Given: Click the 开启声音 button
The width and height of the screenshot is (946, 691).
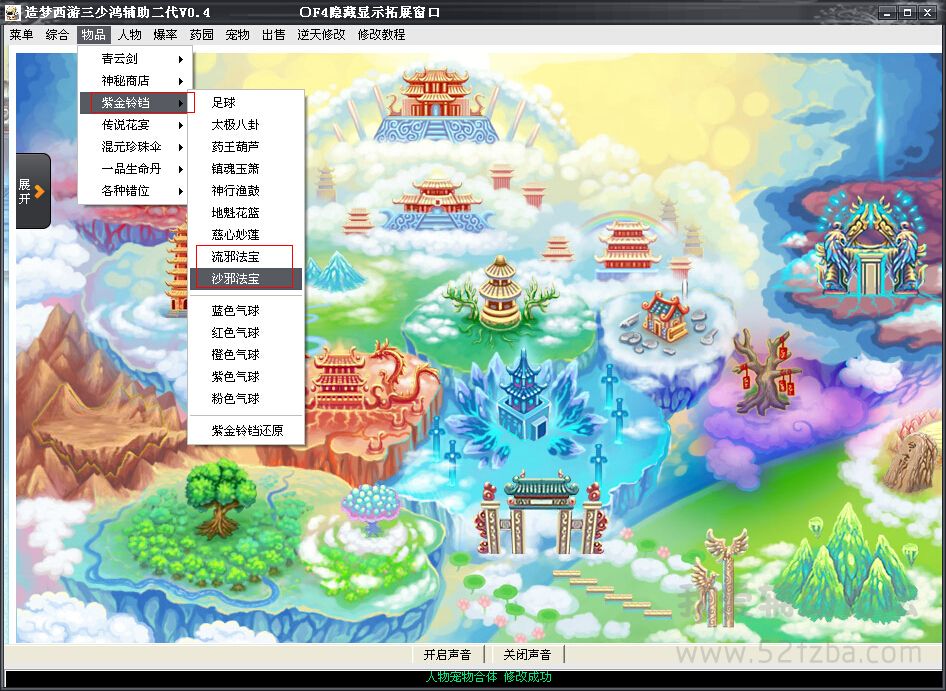Looking at the screenshot, I should [x=447, y=655].
